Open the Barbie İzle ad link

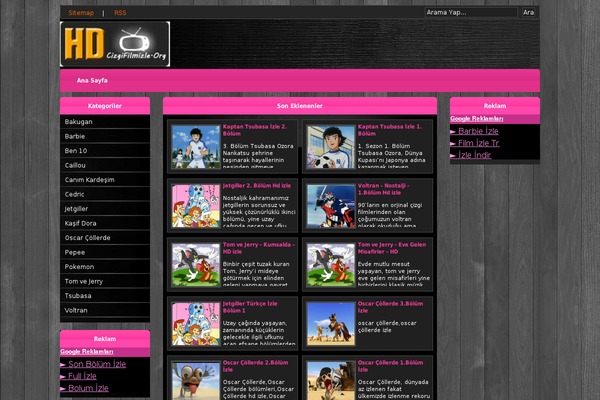478,131
